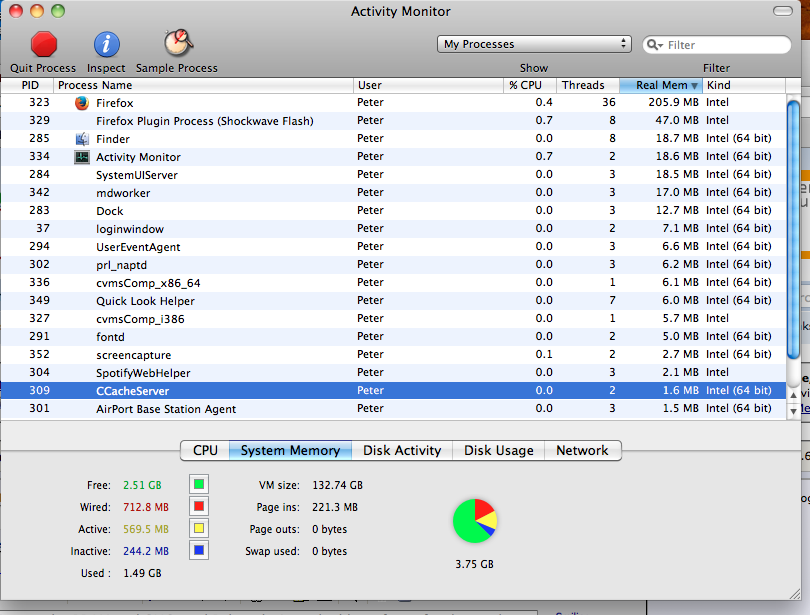Click the 221.3 MB Page ins value
This screenshot has width=810, height=615.
tap(335, 507)
